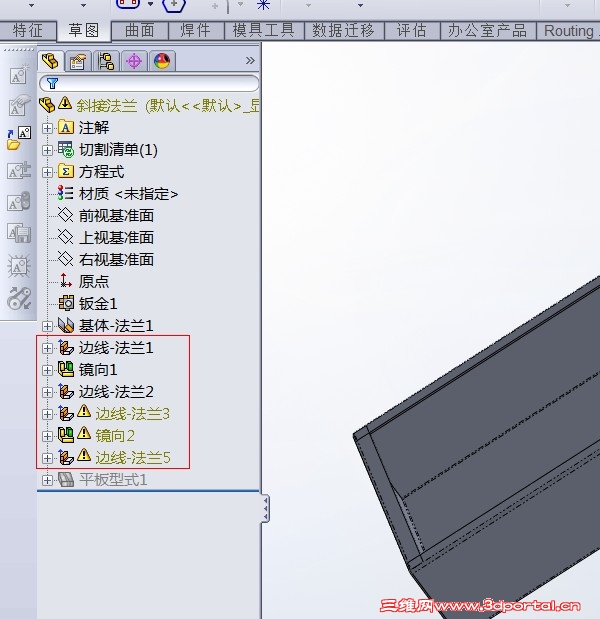
Task: Click the hand-over-annotation sidebar tool
Action: coord(19,105)
